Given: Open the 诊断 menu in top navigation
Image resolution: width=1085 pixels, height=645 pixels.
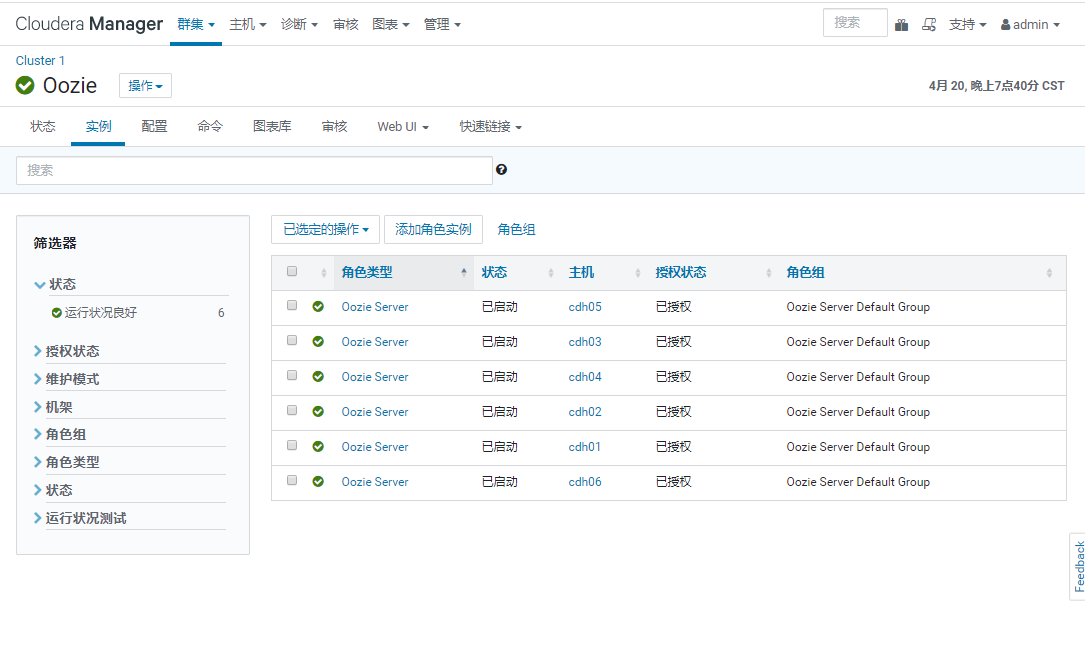Looking at the screenshot, I should [299, 25].
